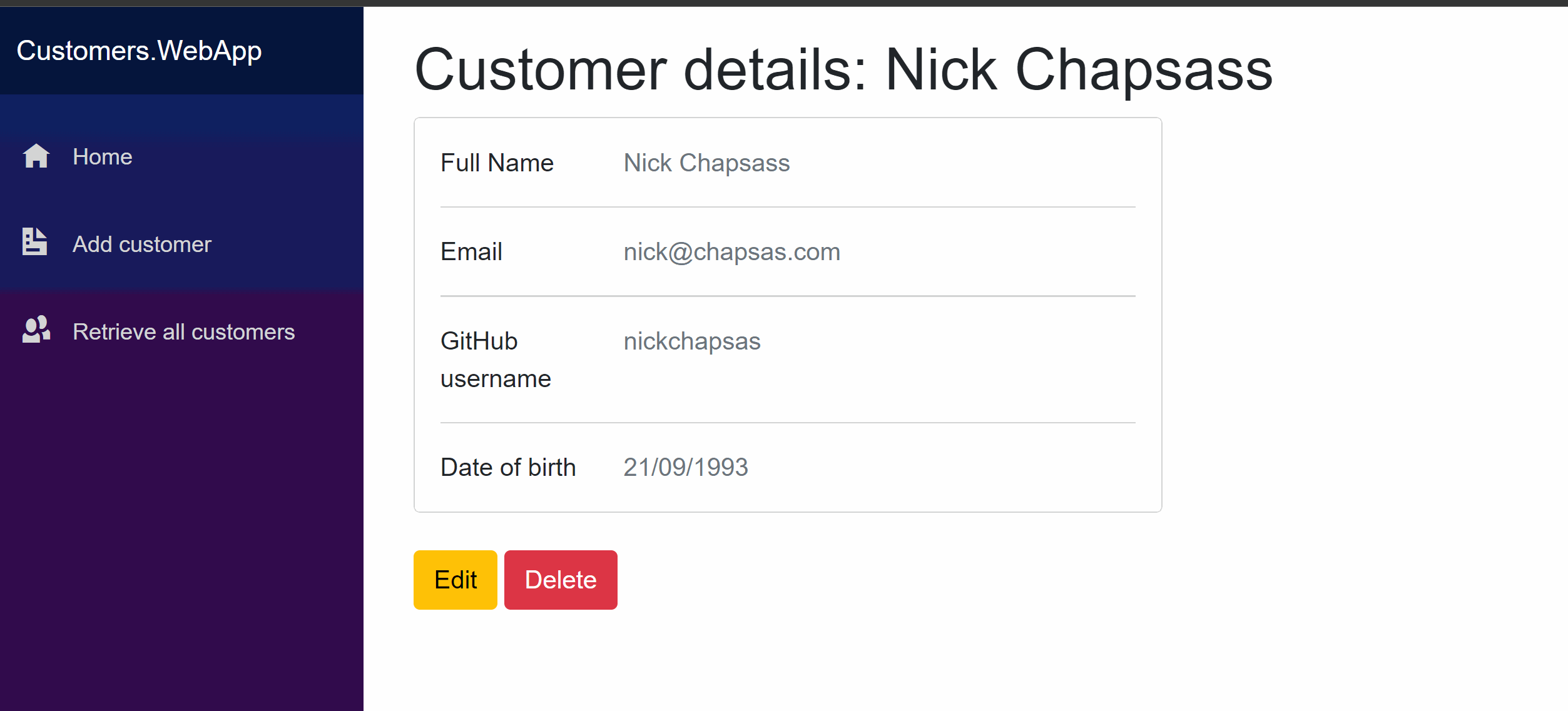This screenshot has width=1568, height=711.
Task: Open the Home navigation link text
Action: [x=103, y=157]
